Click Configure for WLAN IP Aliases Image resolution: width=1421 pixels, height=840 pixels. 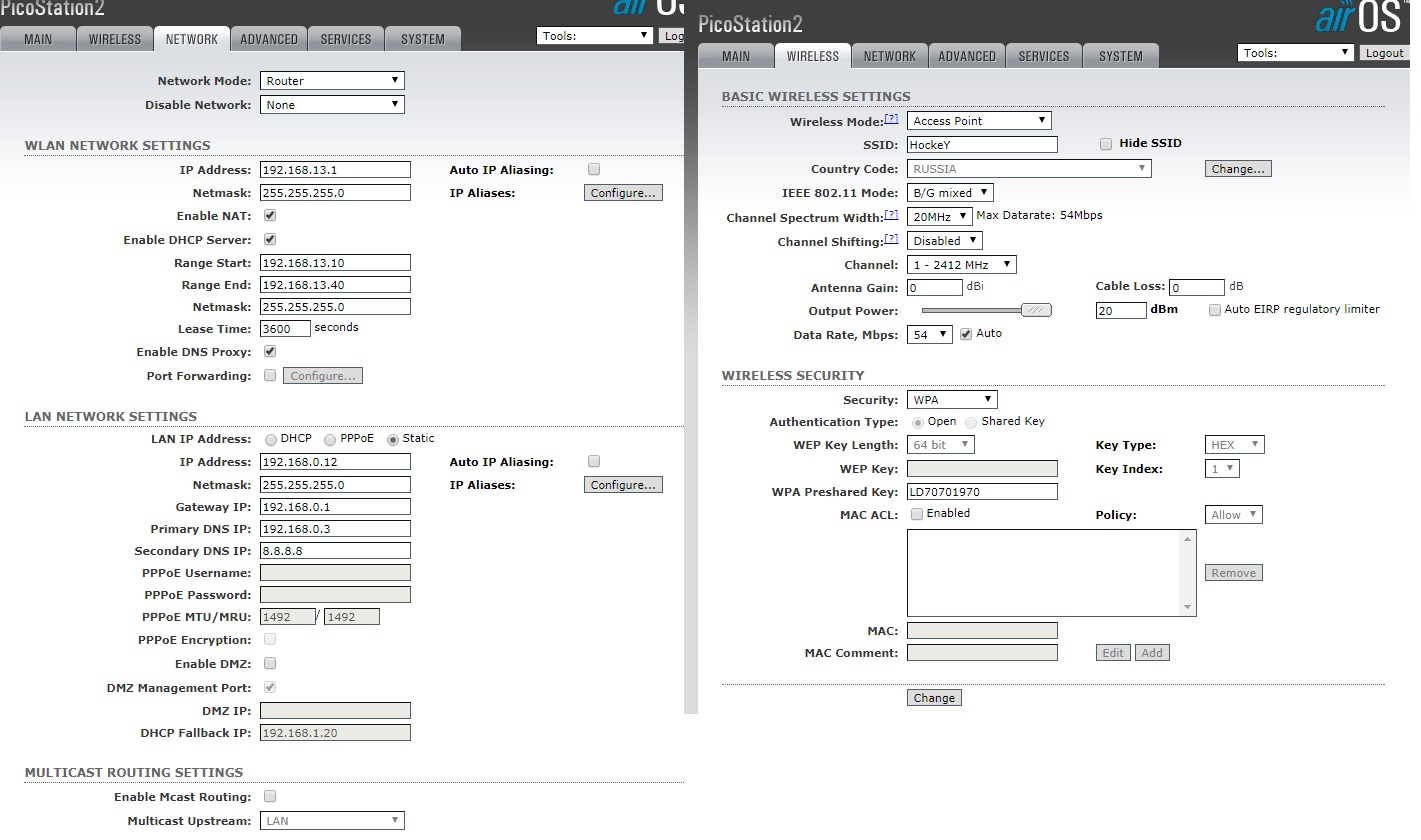623,193
